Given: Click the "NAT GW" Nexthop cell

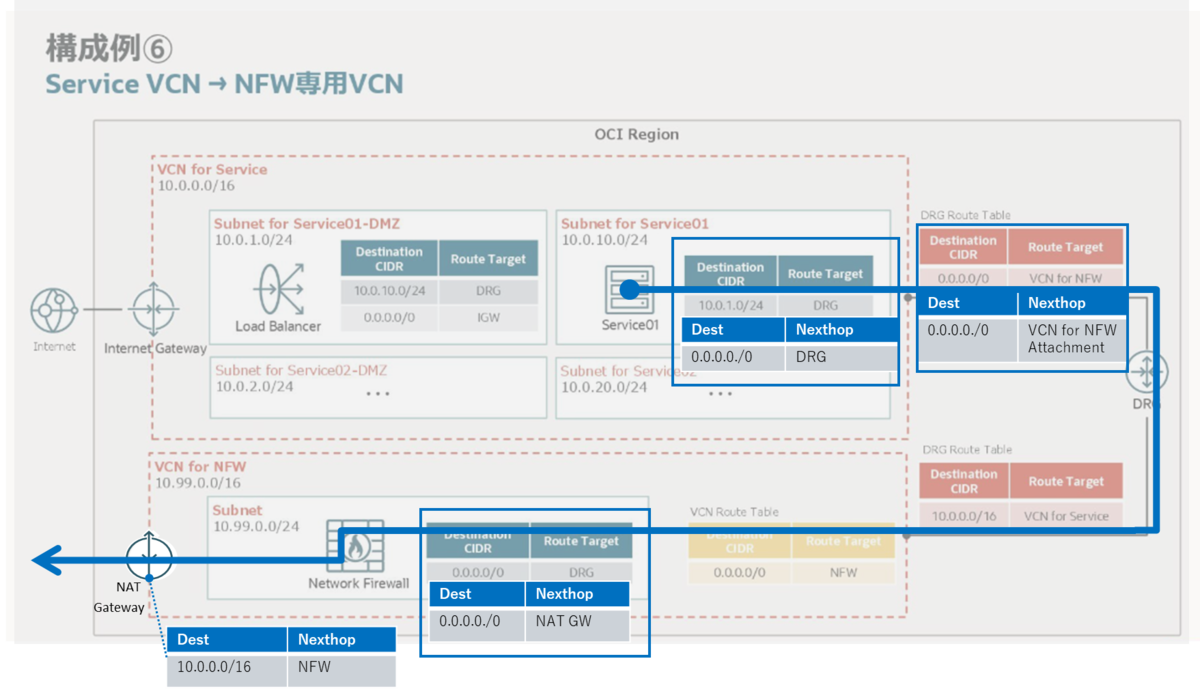Looking at the screenshot, I should point(577,624).
